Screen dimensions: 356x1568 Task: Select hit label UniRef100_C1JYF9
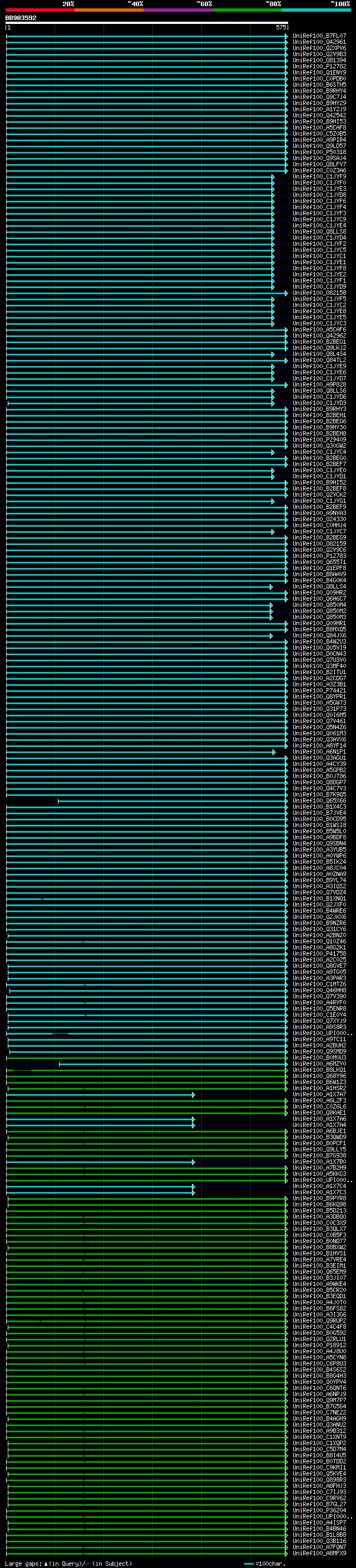(319, 176)
